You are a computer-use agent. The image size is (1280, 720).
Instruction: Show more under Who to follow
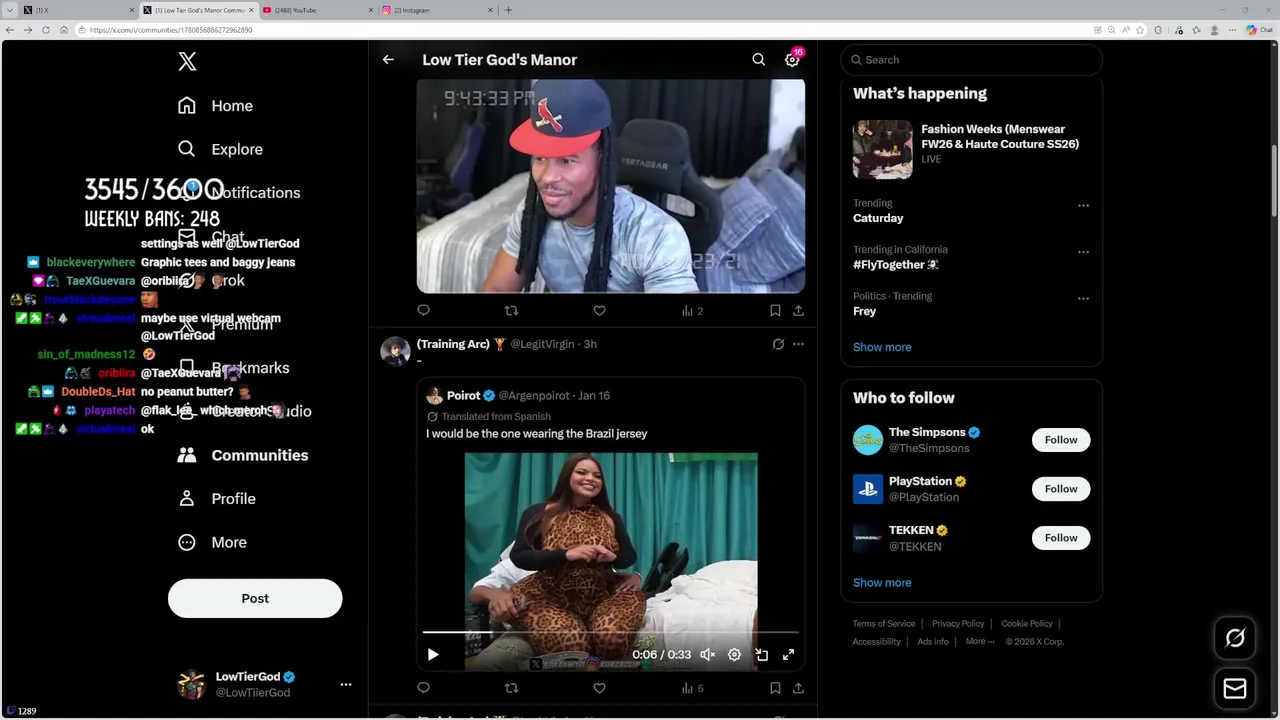click(882, 583)
